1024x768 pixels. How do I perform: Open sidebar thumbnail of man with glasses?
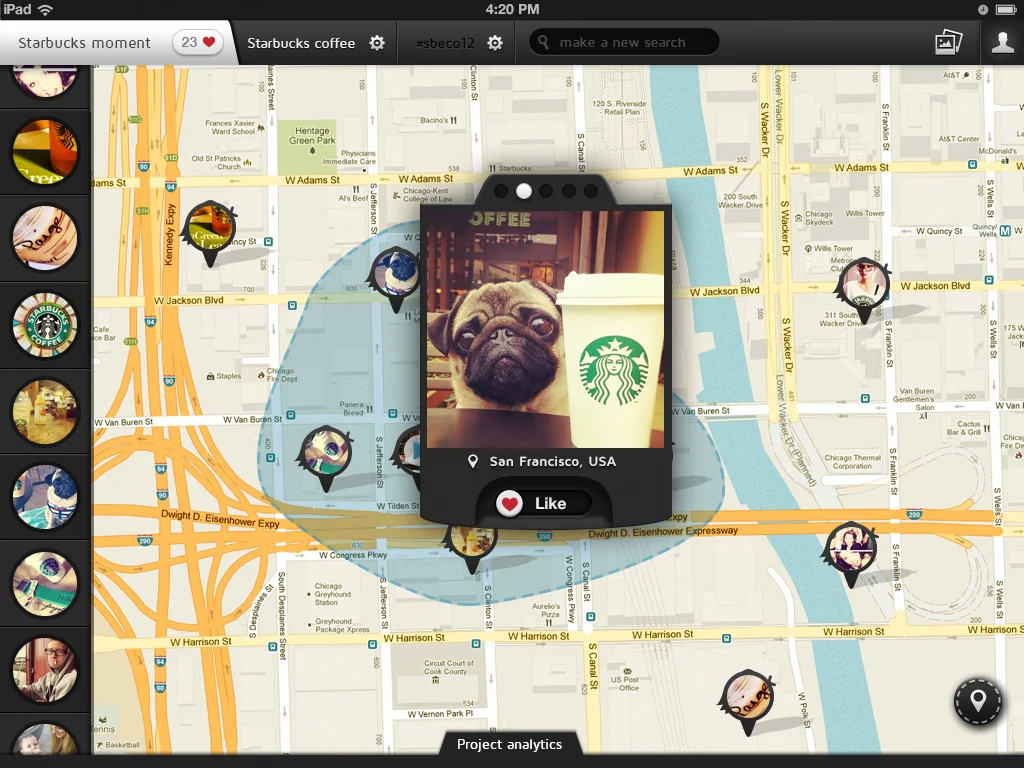click(x=45, y=671)
